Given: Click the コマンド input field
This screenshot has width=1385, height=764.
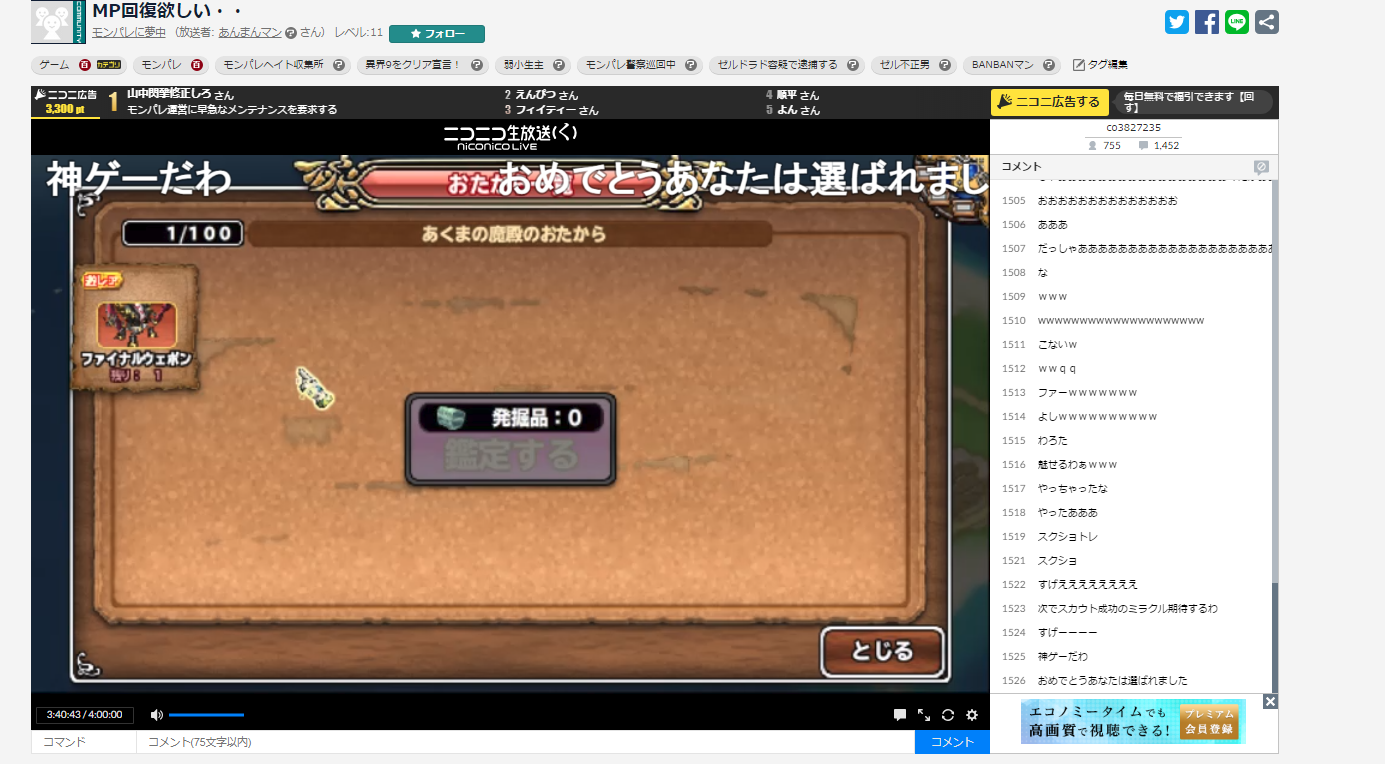Looking at the screenshot, I should (x=84, y=742).
